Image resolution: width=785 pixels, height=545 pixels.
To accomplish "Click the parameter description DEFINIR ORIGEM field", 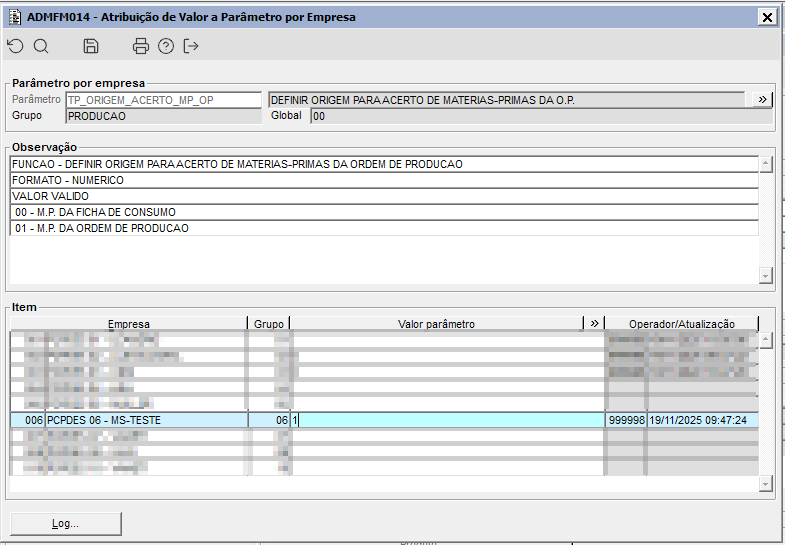I will (507, 100).
